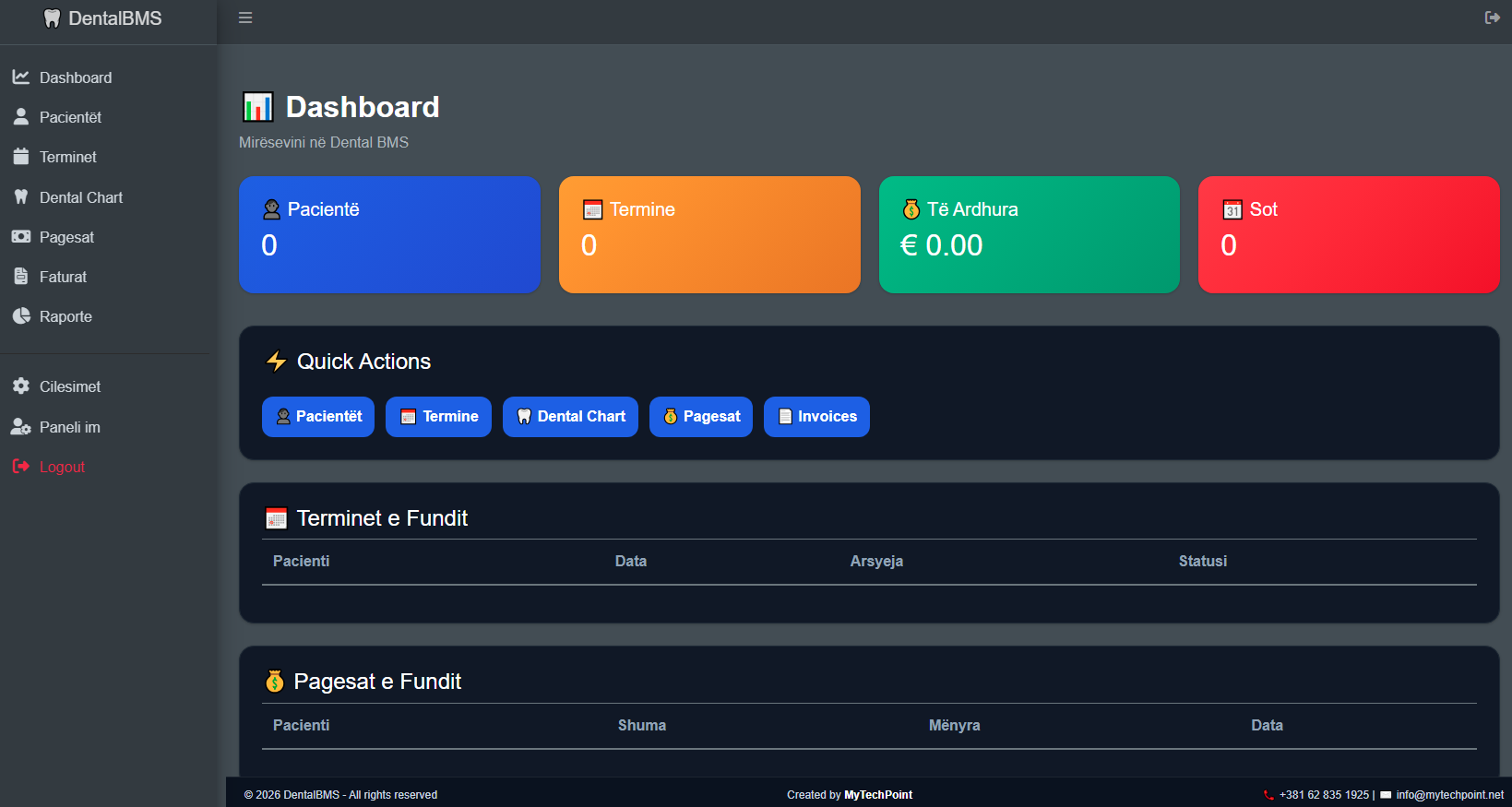
Task: Go to Terminet in the sidebar
Action: 68,157
